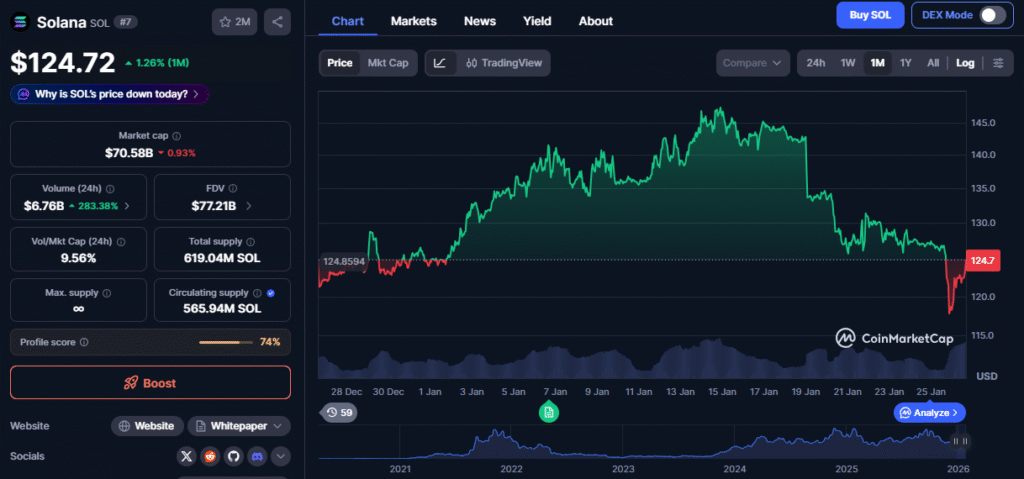Click the share icon next to Solana

[x=277, y=21]
